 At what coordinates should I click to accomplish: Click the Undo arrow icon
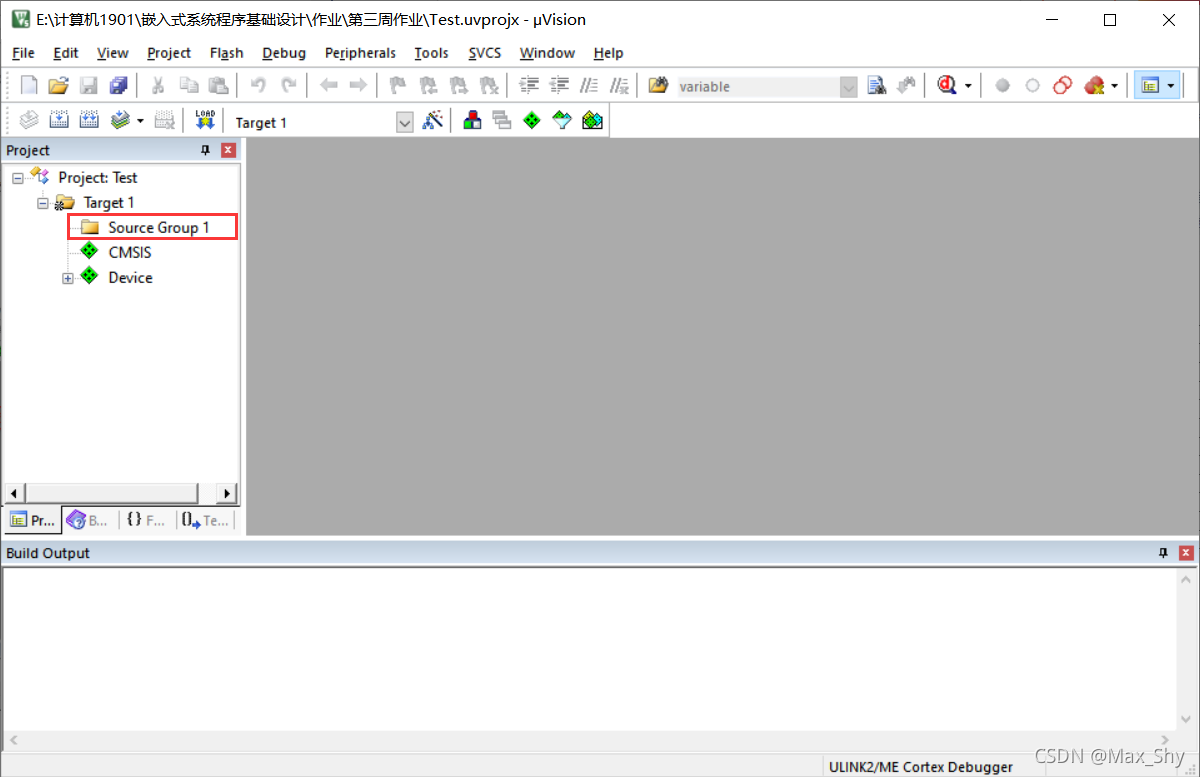258,86
